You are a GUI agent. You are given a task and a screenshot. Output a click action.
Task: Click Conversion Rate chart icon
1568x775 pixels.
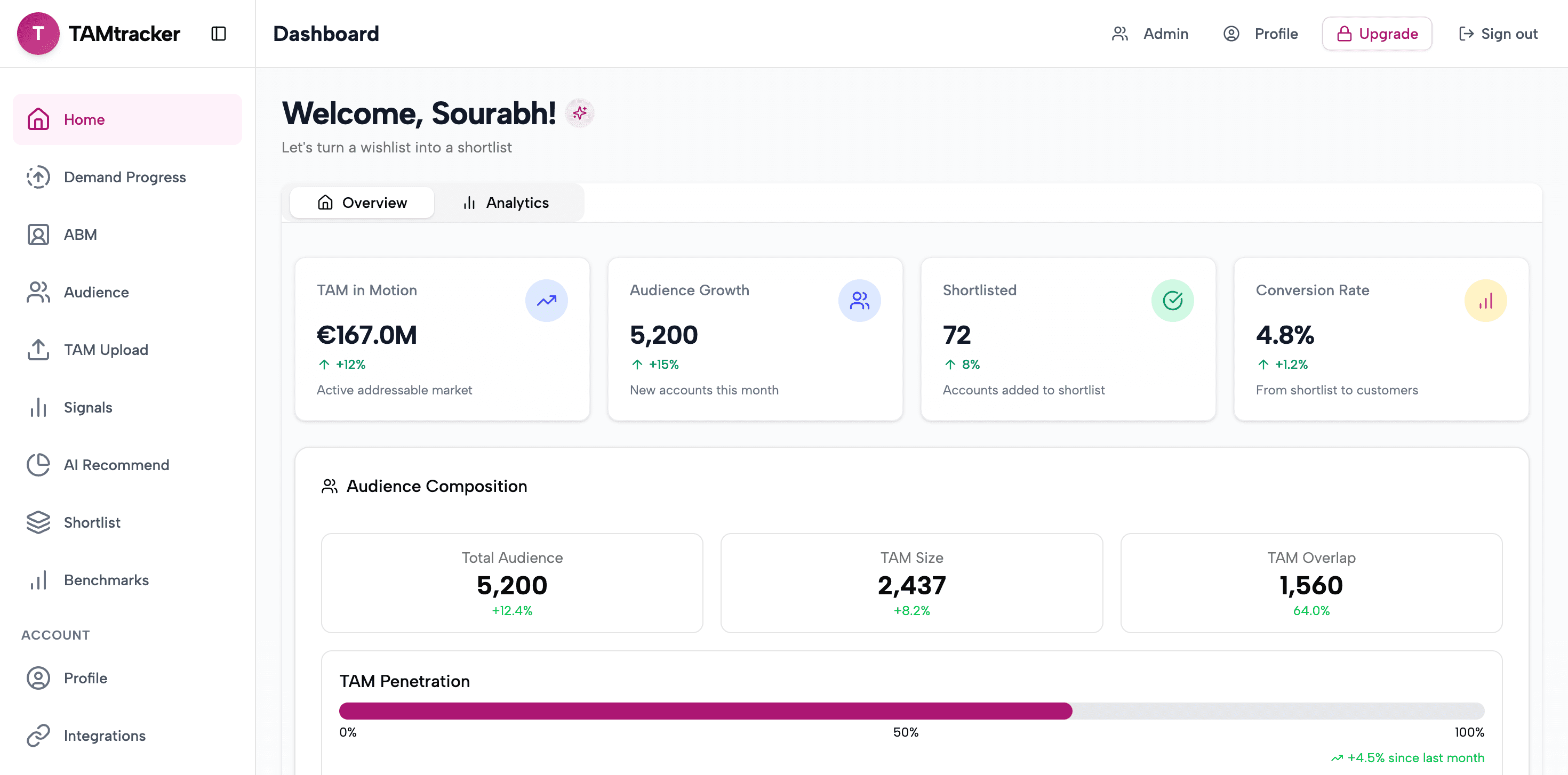coord(1485,301)
